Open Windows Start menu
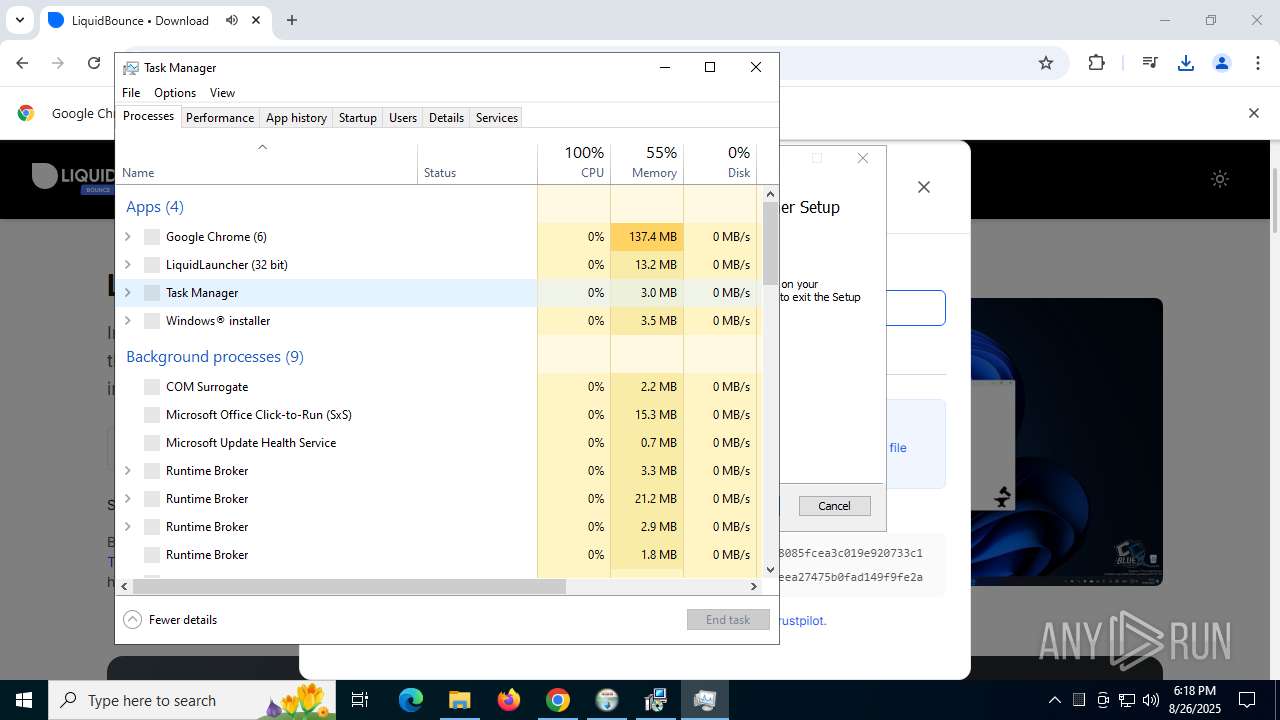This screenshot has width=1280, height=720. point(24,700)
